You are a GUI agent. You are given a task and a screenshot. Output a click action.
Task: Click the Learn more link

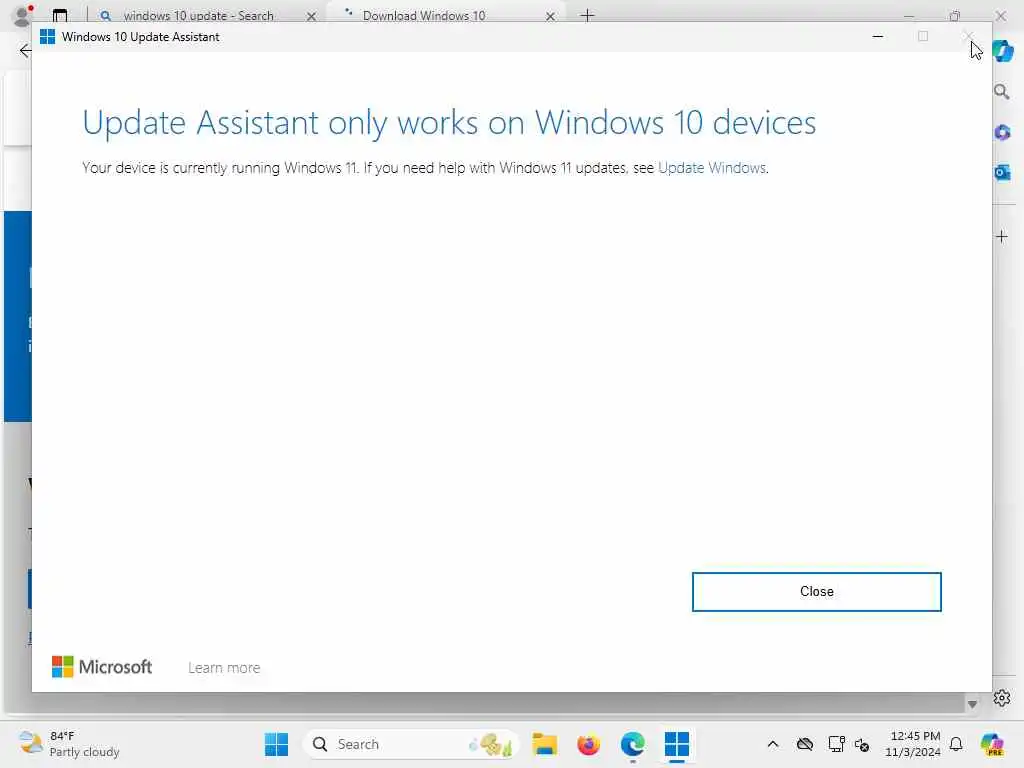click(x=224, y=667)
